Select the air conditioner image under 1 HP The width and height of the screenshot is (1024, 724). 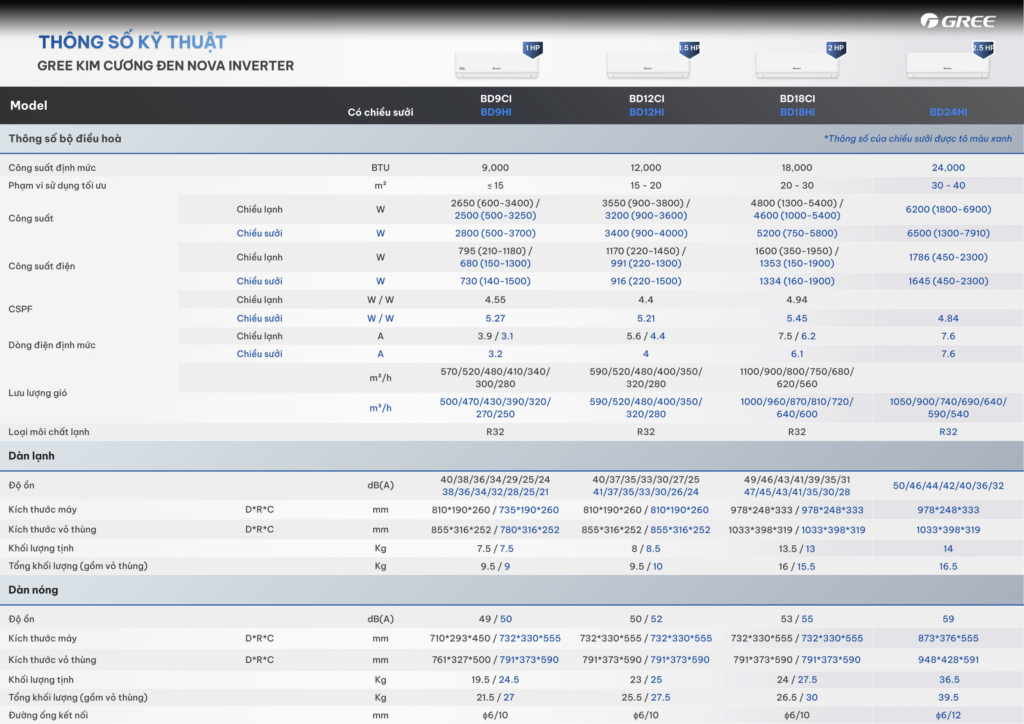496,66
